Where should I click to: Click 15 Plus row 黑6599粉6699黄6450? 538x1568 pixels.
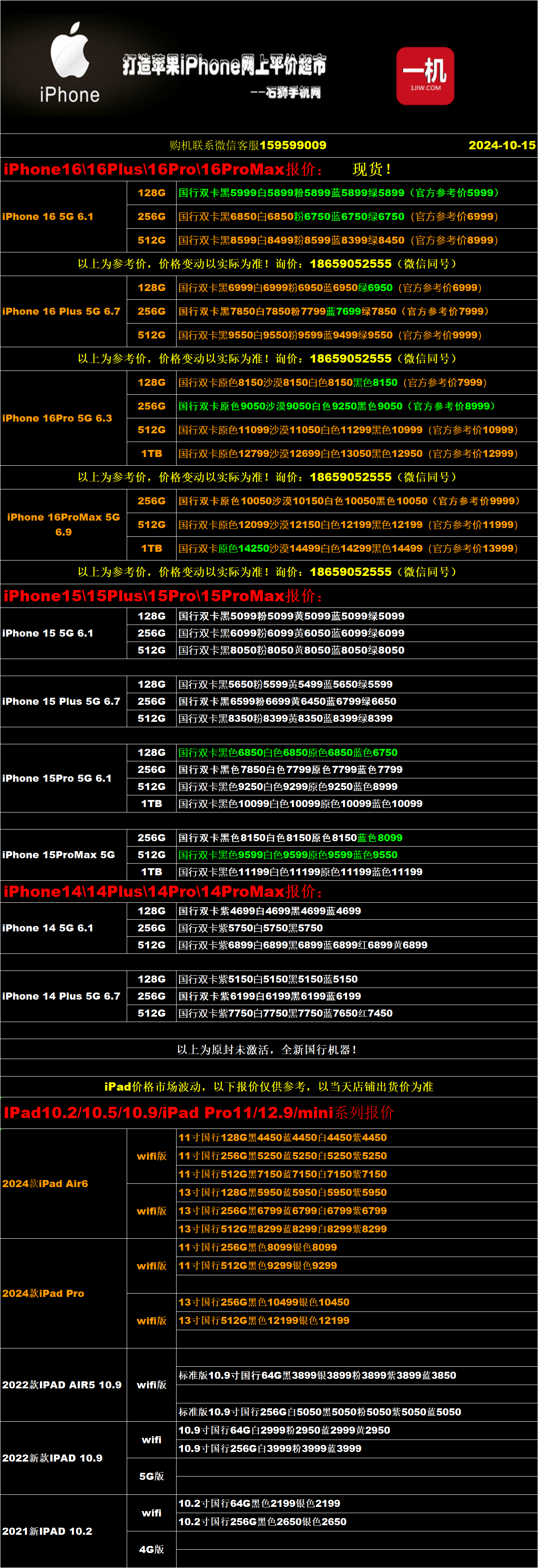(x=357, y=702)
